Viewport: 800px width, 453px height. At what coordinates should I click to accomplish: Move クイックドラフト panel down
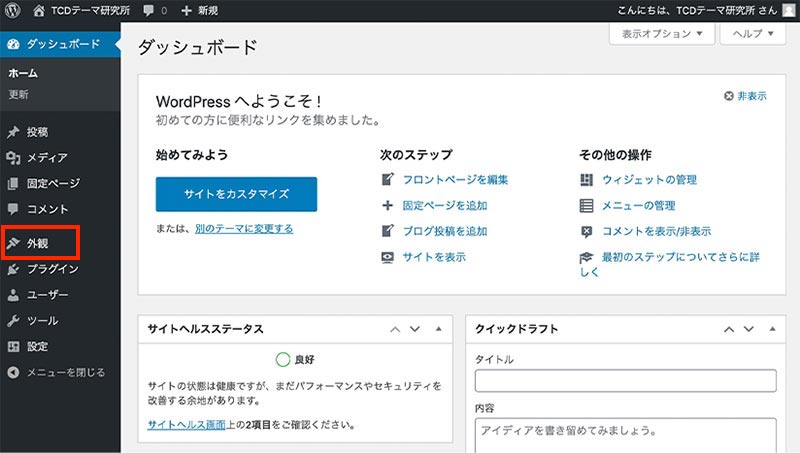click(748, 330)
